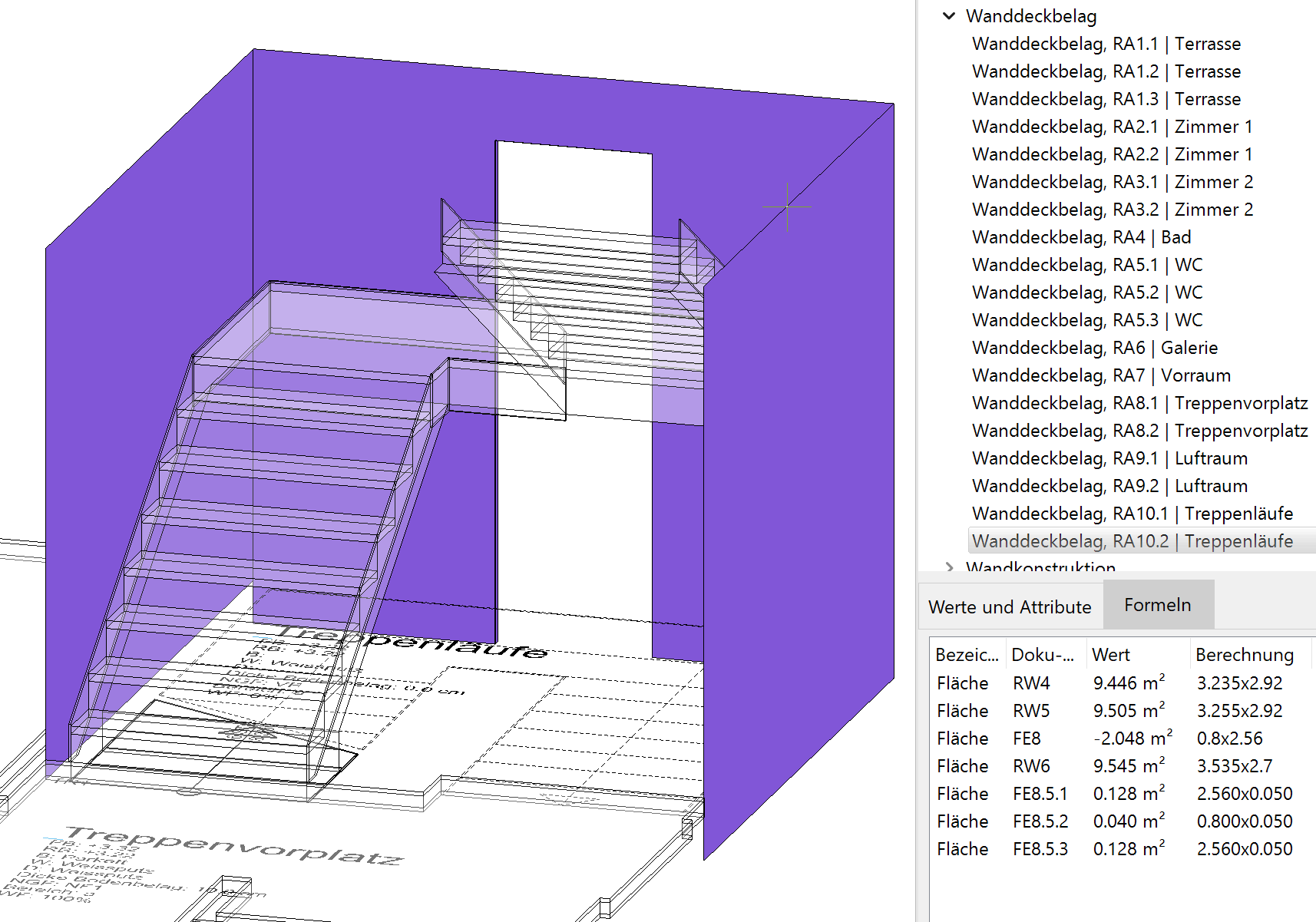
Task: Click the FE8.5.3 row cell
Action: tap(1040, 849)
